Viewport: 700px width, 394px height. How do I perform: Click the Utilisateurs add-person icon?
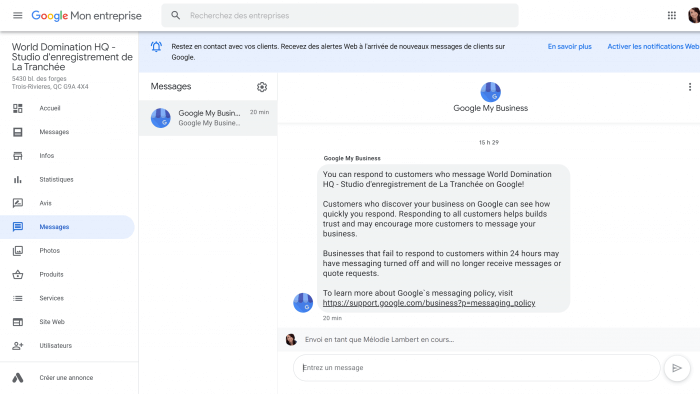click(18, 345)
